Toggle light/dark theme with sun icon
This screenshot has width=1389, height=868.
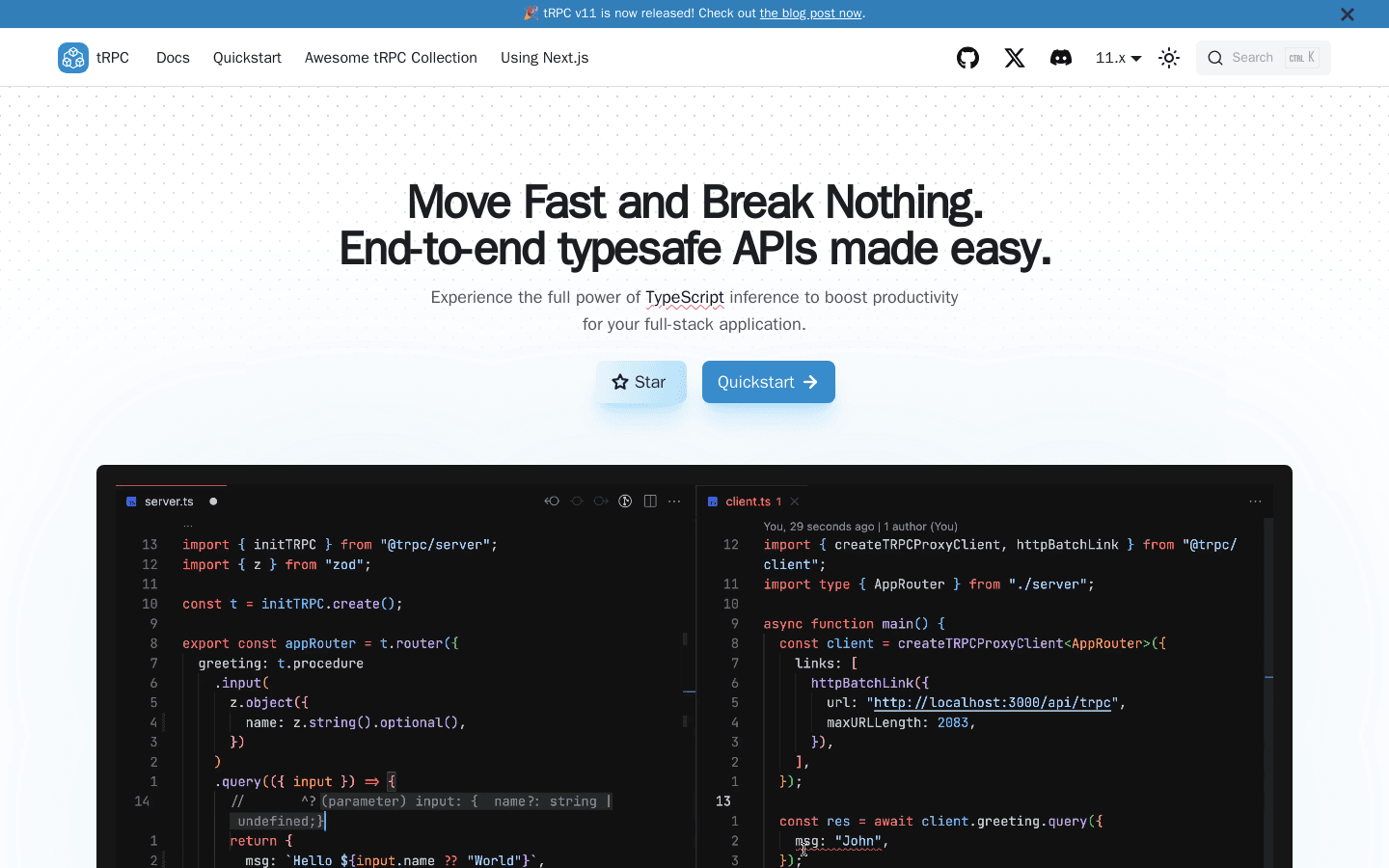point(1168,58)
